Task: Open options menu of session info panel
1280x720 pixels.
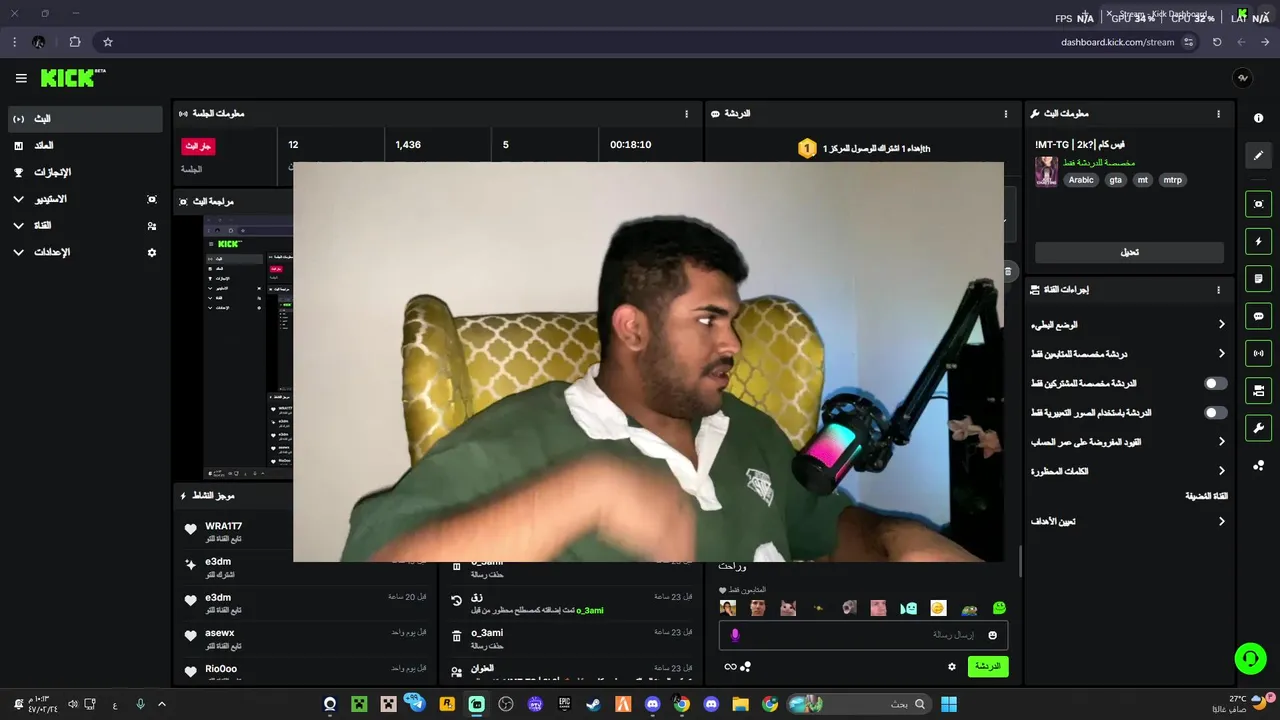Action: coord(686,114)
